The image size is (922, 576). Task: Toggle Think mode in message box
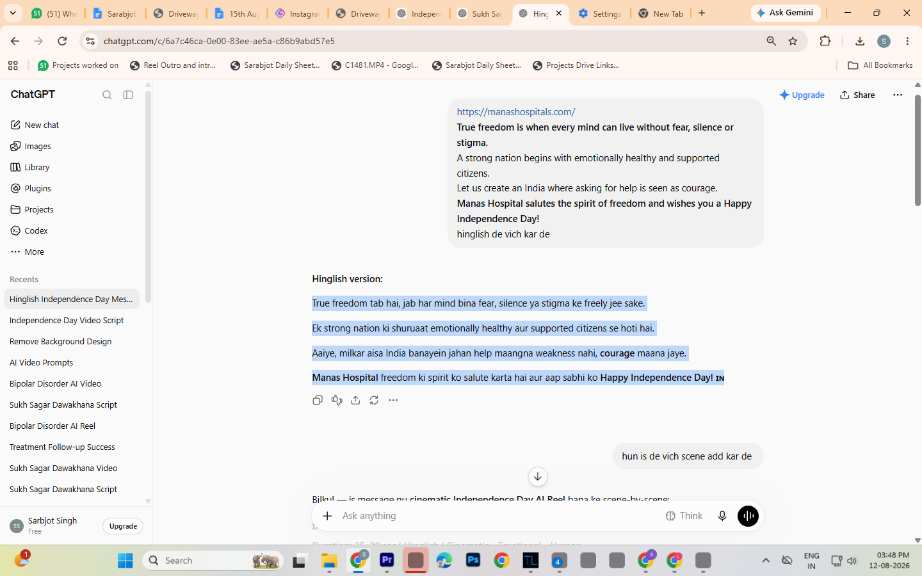pos(684,516)
